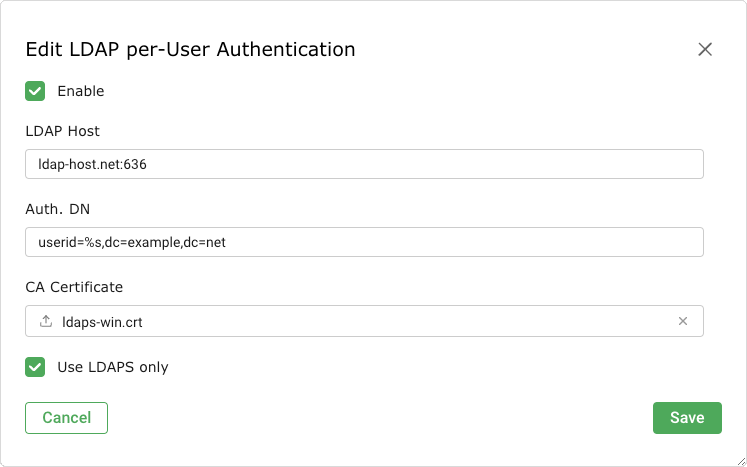Click the Use LDAPS only label

[x=113, y=367]
